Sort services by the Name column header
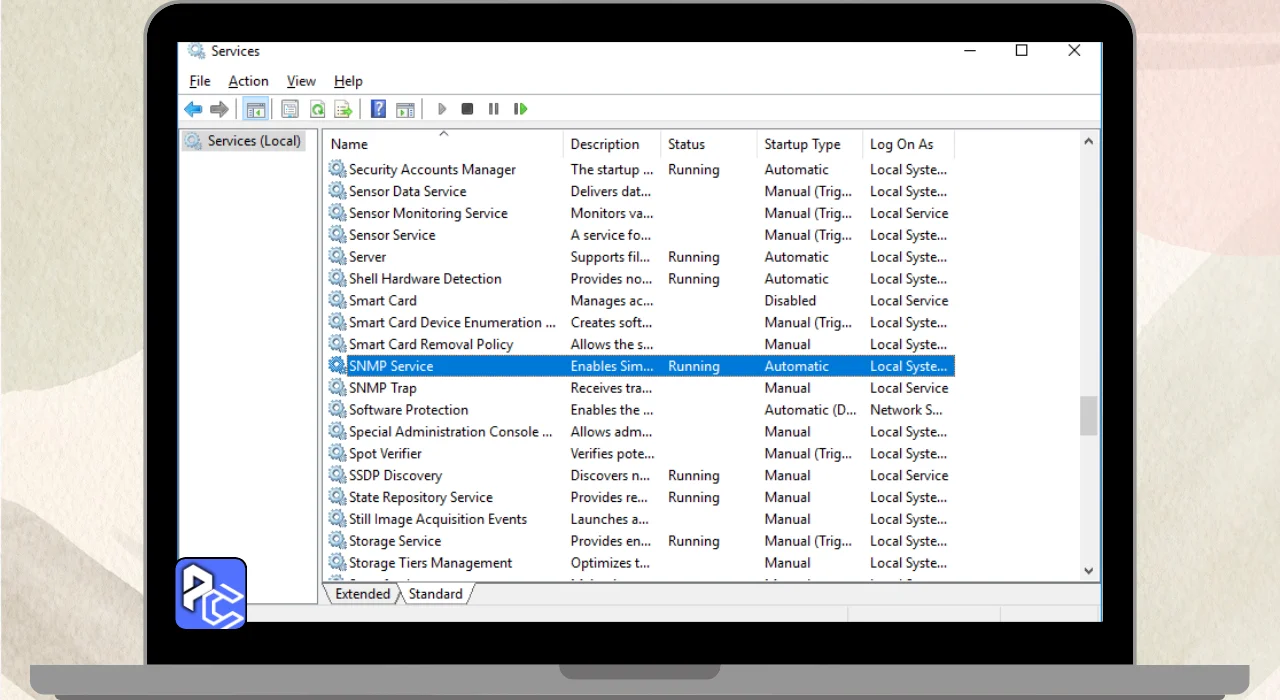The height and width of the screenshot is (700, 1280). tap(350, 144)
